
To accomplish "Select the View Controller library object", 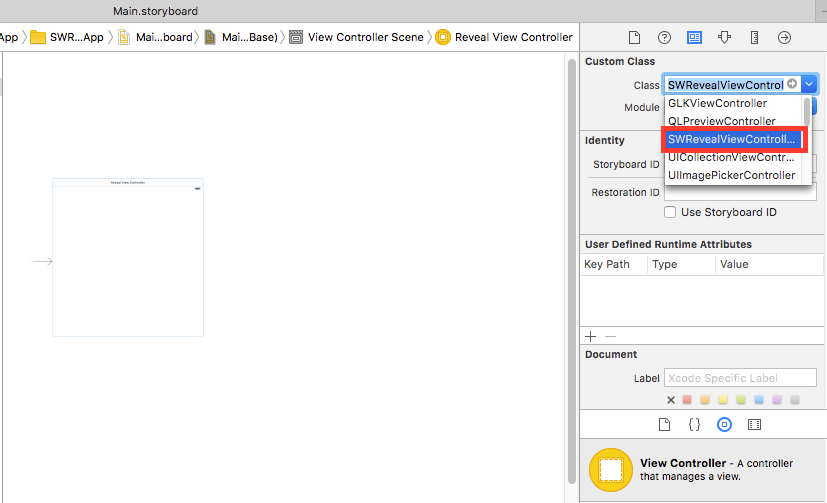I will coord(610,470).
